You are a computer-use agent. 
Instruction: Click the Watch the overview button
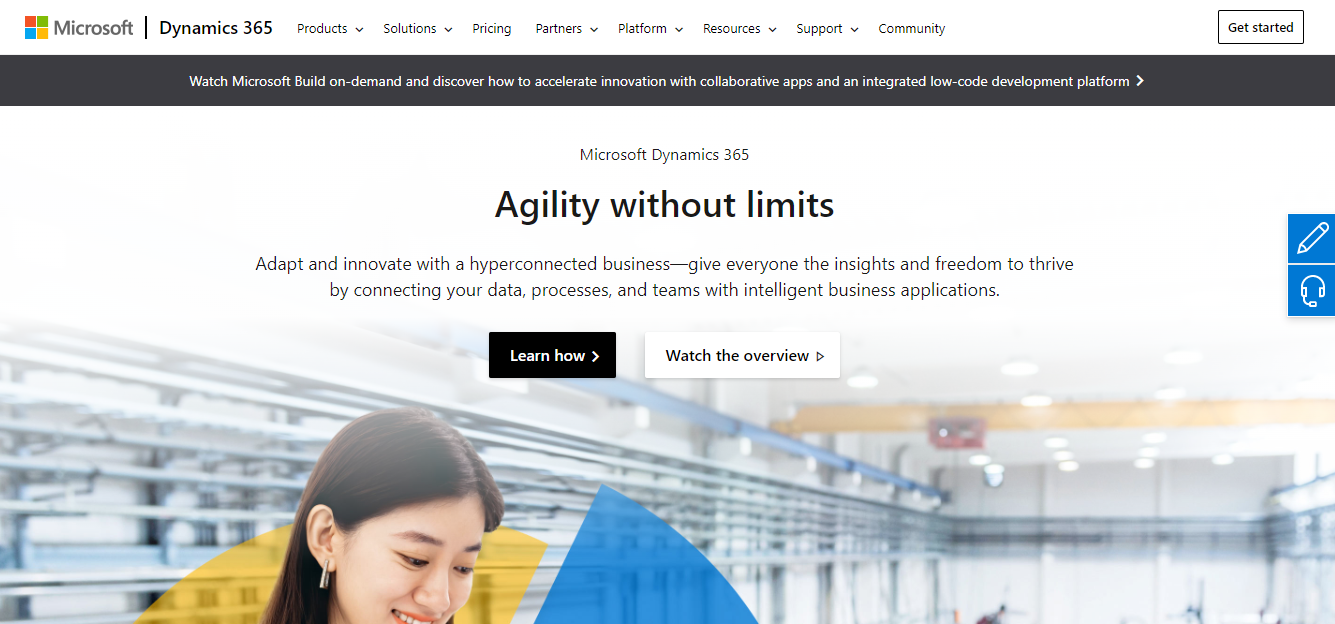742,355
